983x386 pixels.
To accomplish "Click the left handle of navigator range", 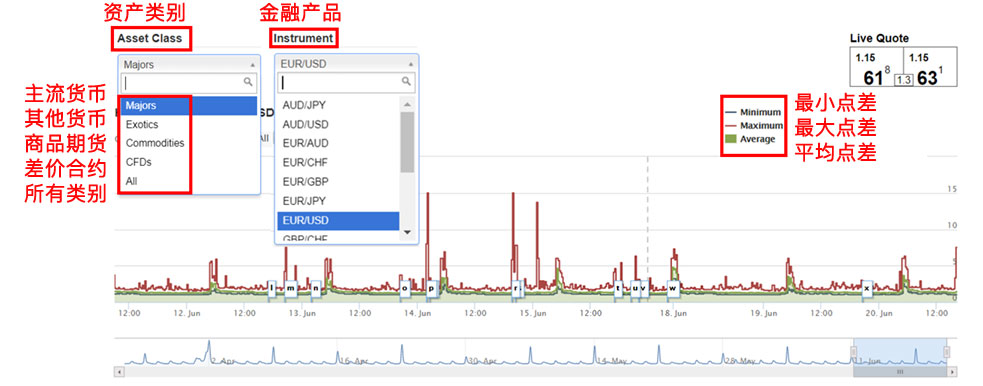I will point(853,352).
